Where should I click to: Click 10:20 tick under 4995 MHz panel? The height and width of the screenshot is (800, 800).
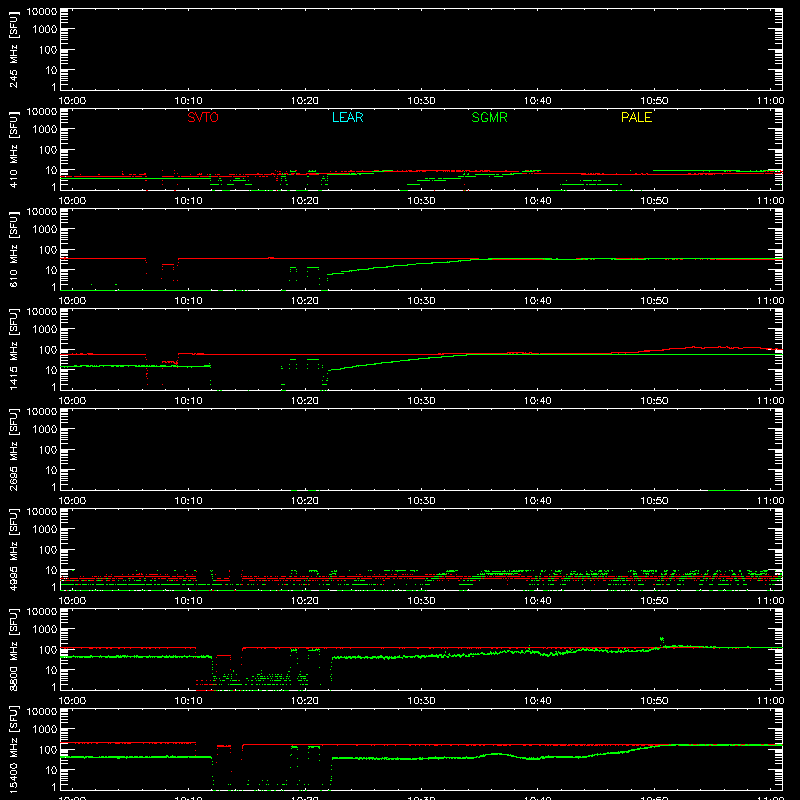coord(305,601)
